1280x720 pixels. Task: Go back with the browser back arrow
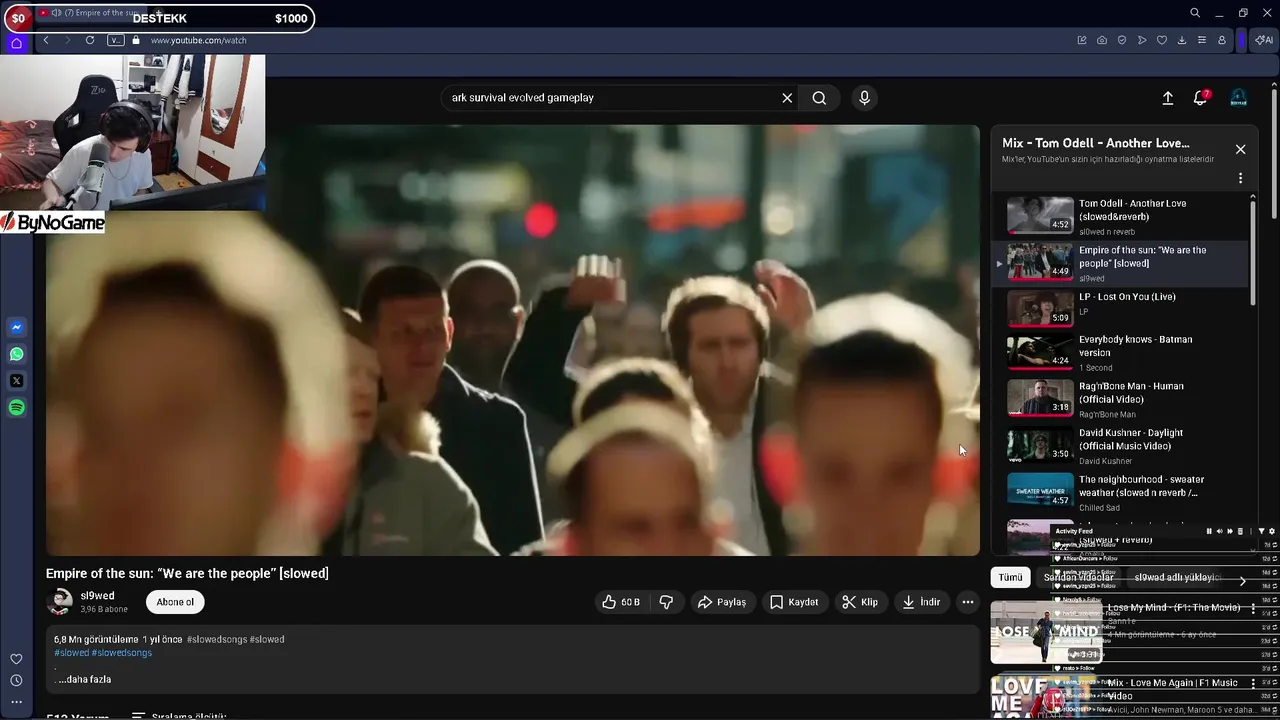(46, 40)
